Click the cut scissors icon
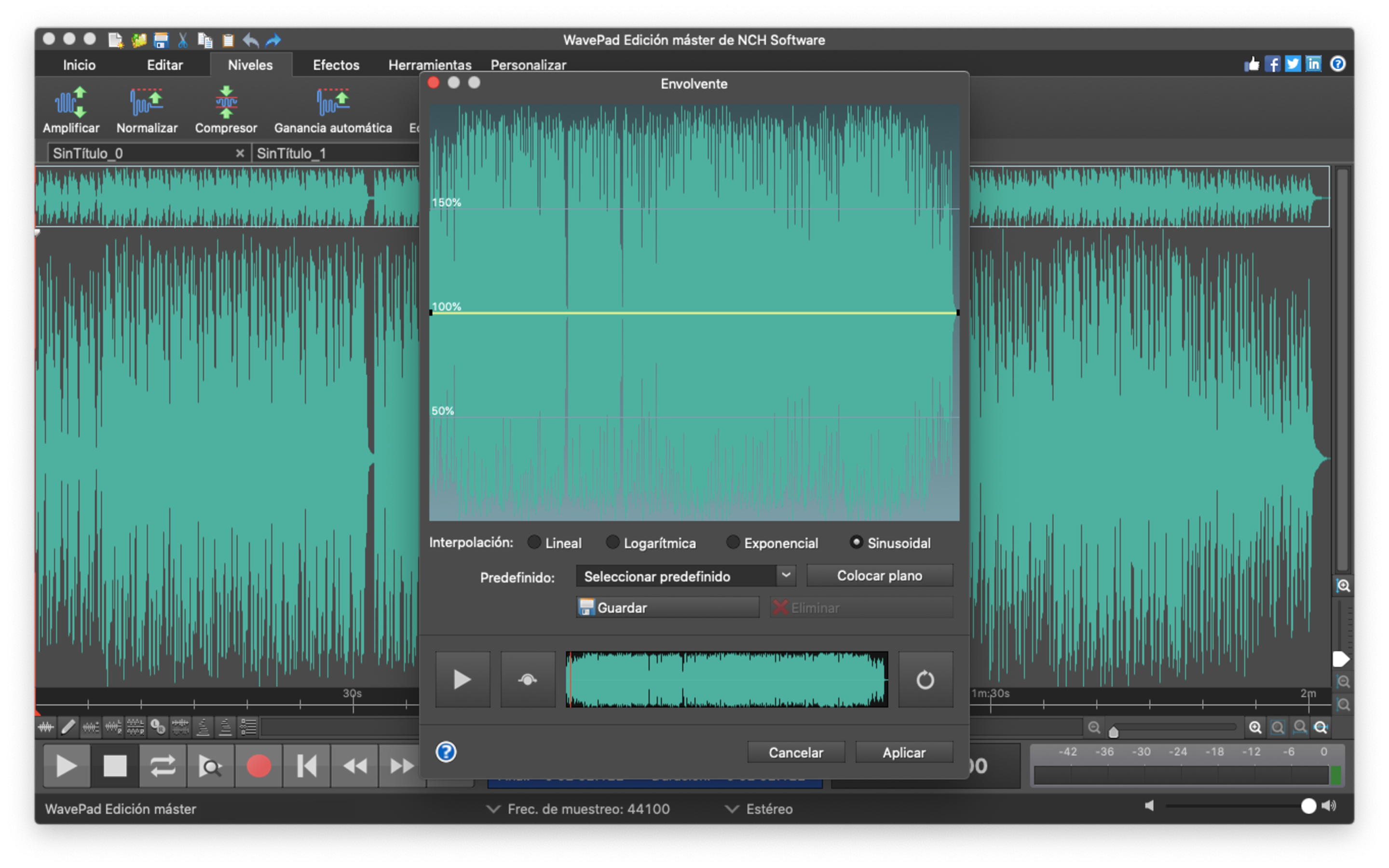Image resolution: width=1389 pixels, height=868 pixels. click(x=182, y=40)
